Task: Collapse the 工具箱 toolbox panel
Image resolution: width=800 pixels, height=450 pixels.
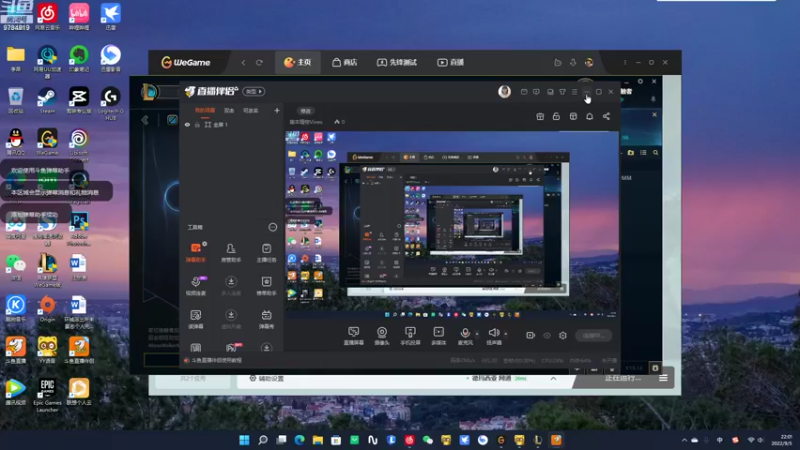Action: [x=272, y=227]
